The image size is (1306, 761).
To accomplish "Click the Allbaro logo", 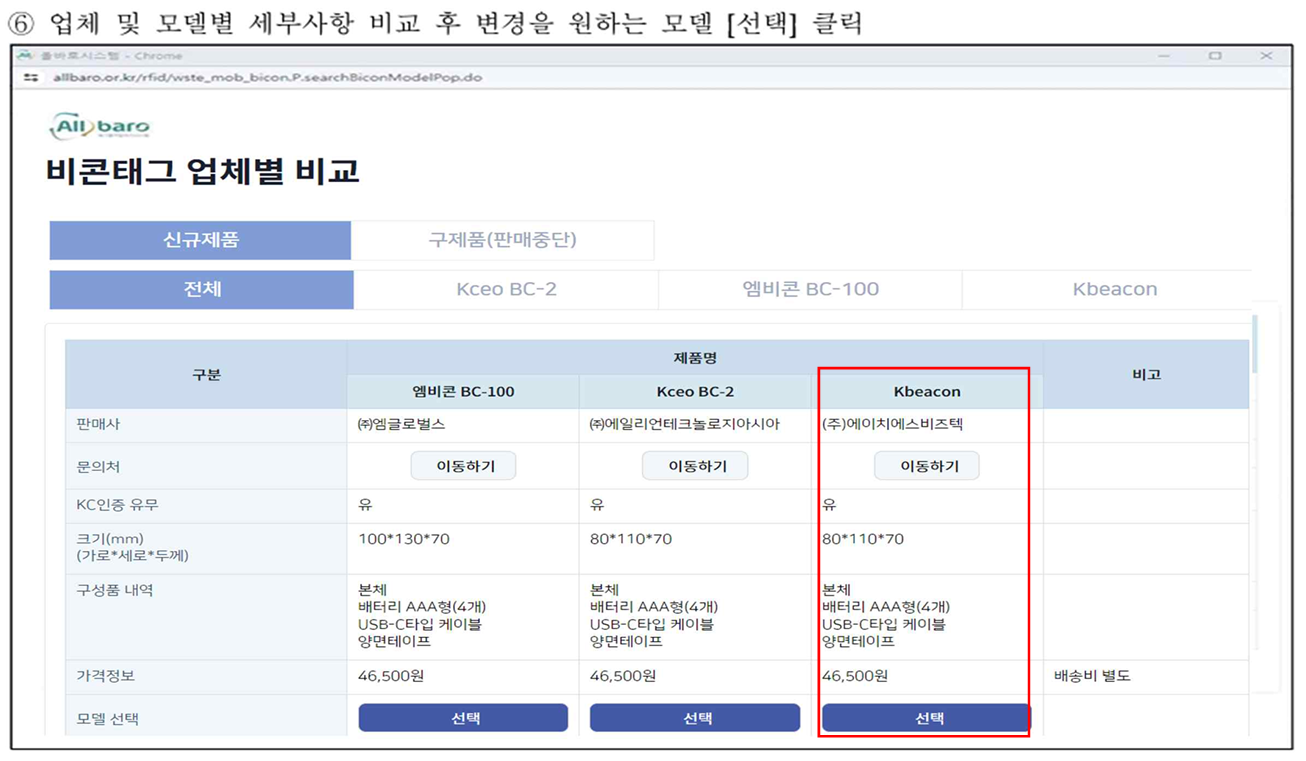I will [x=100, y=127].
